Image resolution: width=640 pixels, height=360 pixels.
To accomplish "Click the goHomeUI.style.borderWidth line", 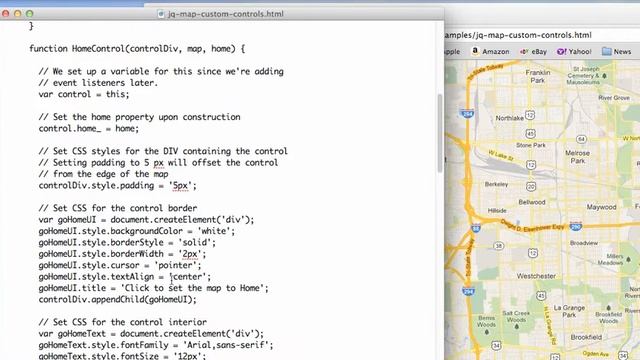I will click(122, 254).
